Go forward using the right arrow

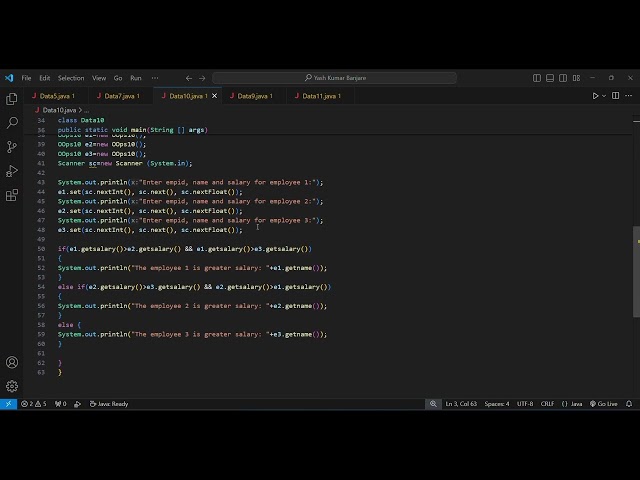[x=202, y=78]
